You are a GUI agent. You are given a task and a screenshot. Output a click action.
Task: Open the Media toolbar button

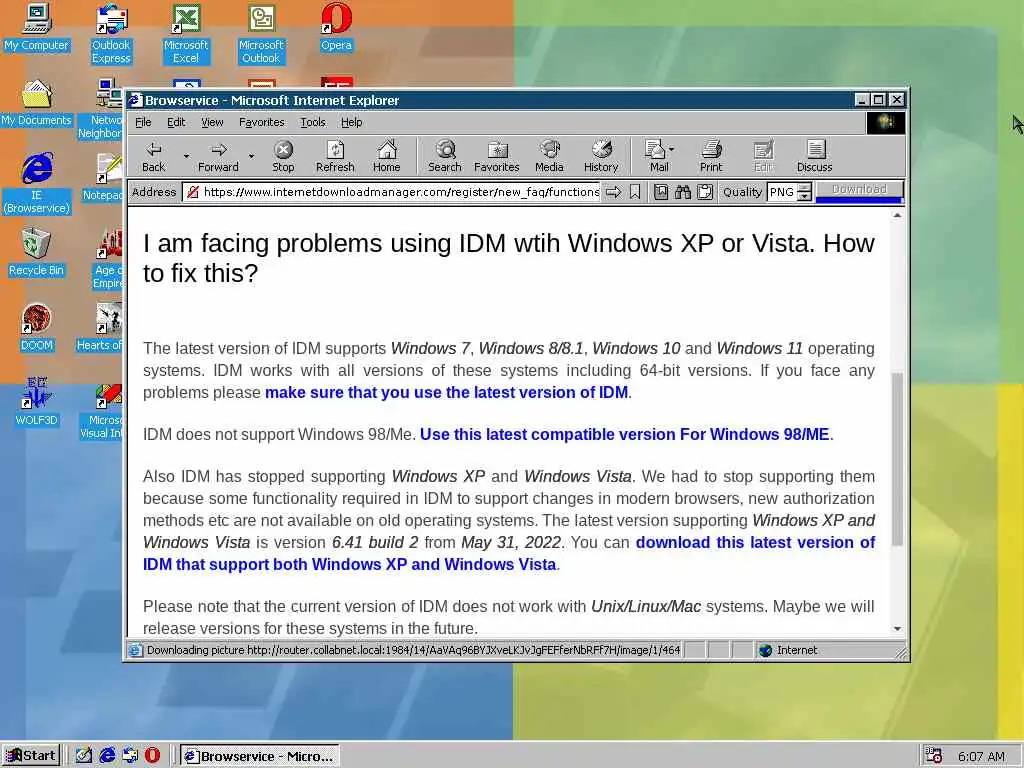pyautogui.click(x=549, y=157)
